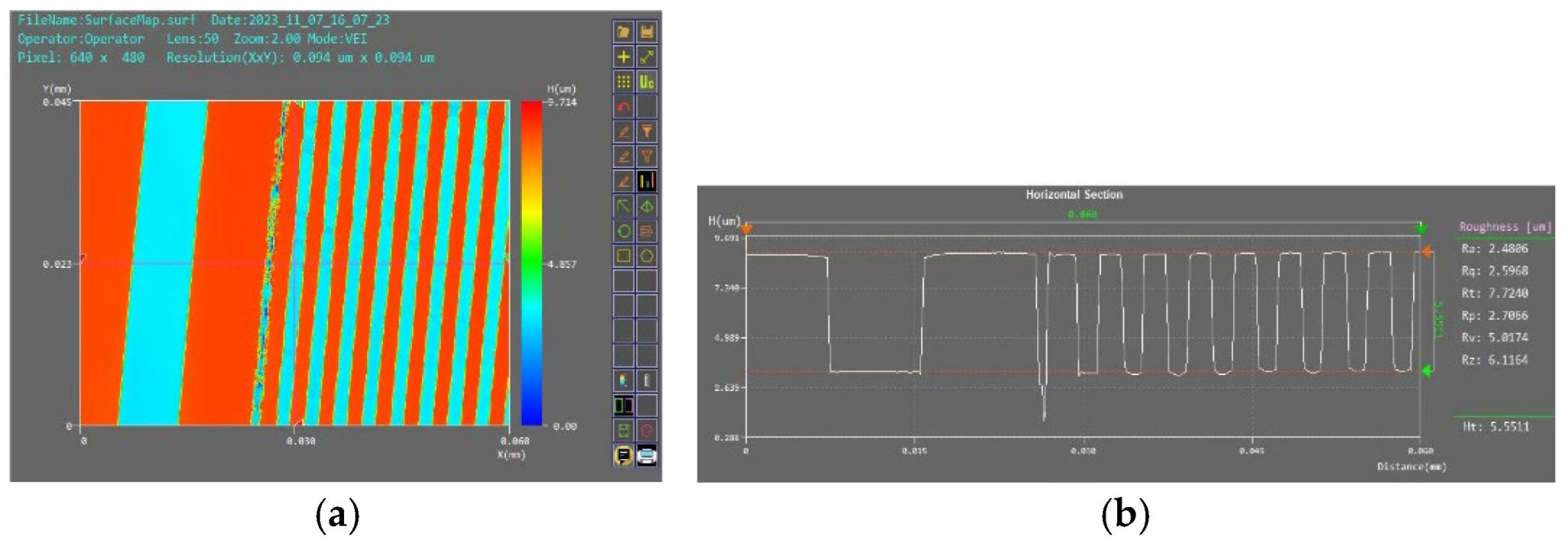
Task: Click the red undo arrow icon
Action: tap(623, 107)
